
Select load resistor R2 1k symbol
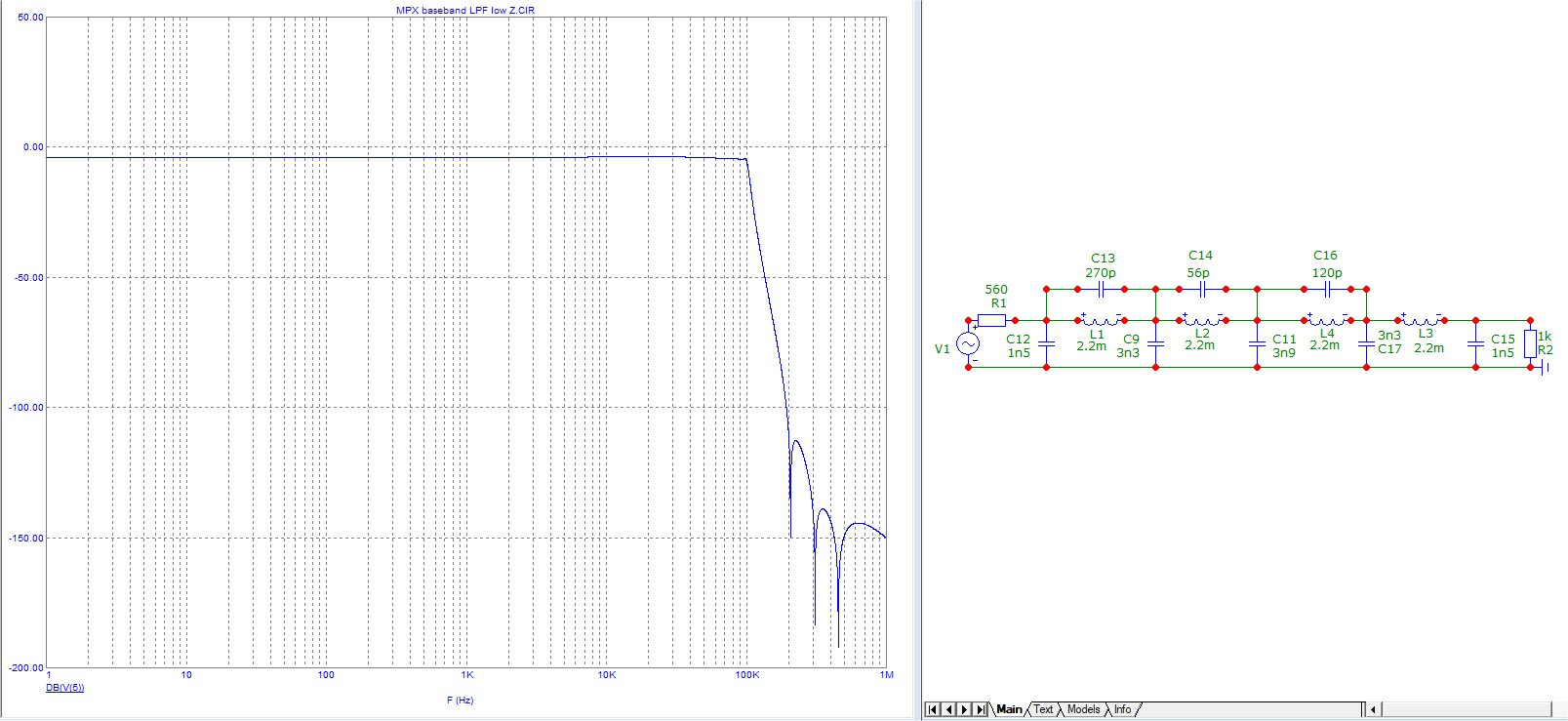[x=1530, y=343]
